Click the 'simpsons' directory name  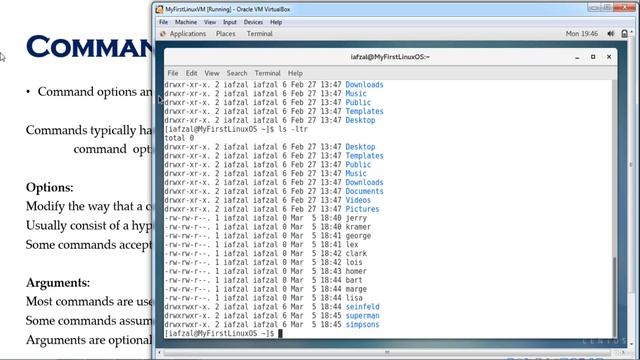click(x=362, y=324)
